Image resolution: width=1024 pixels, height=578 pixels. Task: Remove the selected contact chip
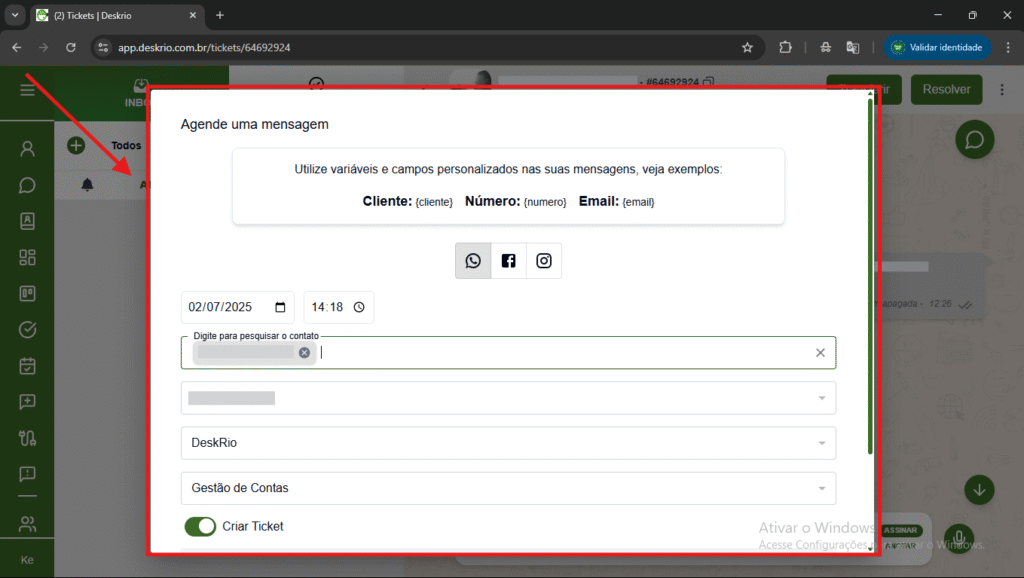(x=304, y=353)
